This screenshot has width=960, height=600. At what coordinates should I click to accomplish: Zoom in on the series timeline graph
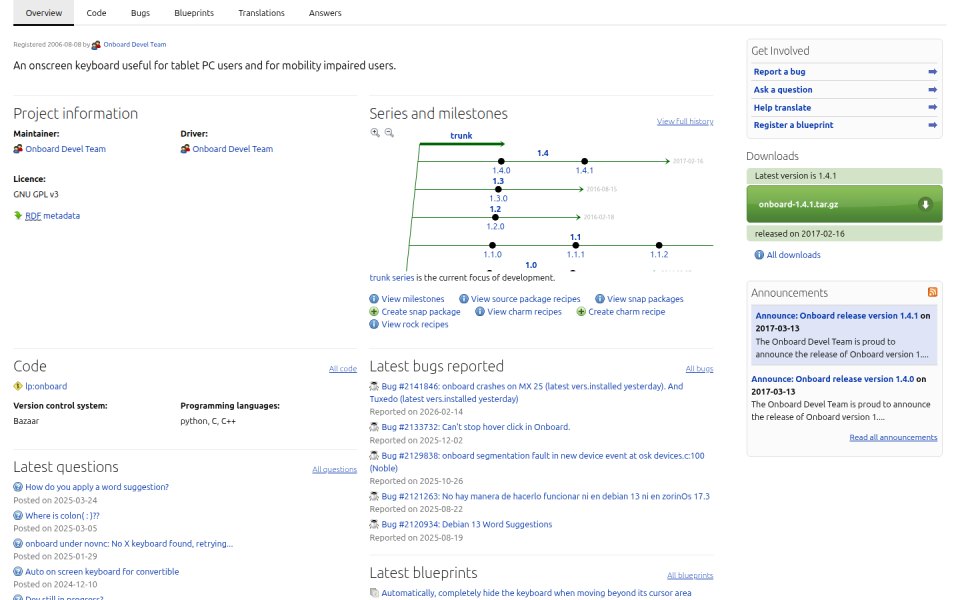click(x=375, y=132)
